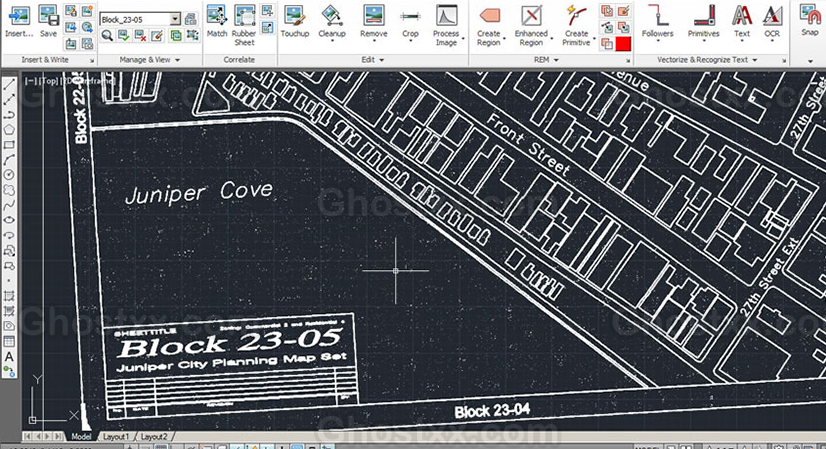826x449 pixels.
Task: Click the image with red X icon
Action: [140, 35]
